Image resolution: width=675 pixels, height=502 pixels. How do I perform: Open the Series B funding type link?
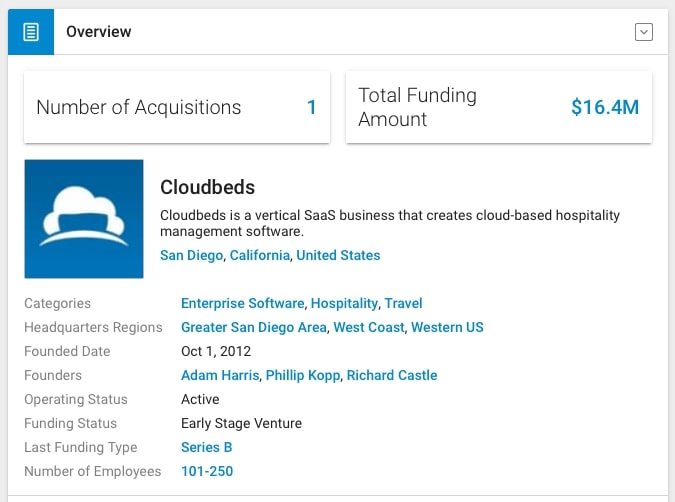(207, 447)
